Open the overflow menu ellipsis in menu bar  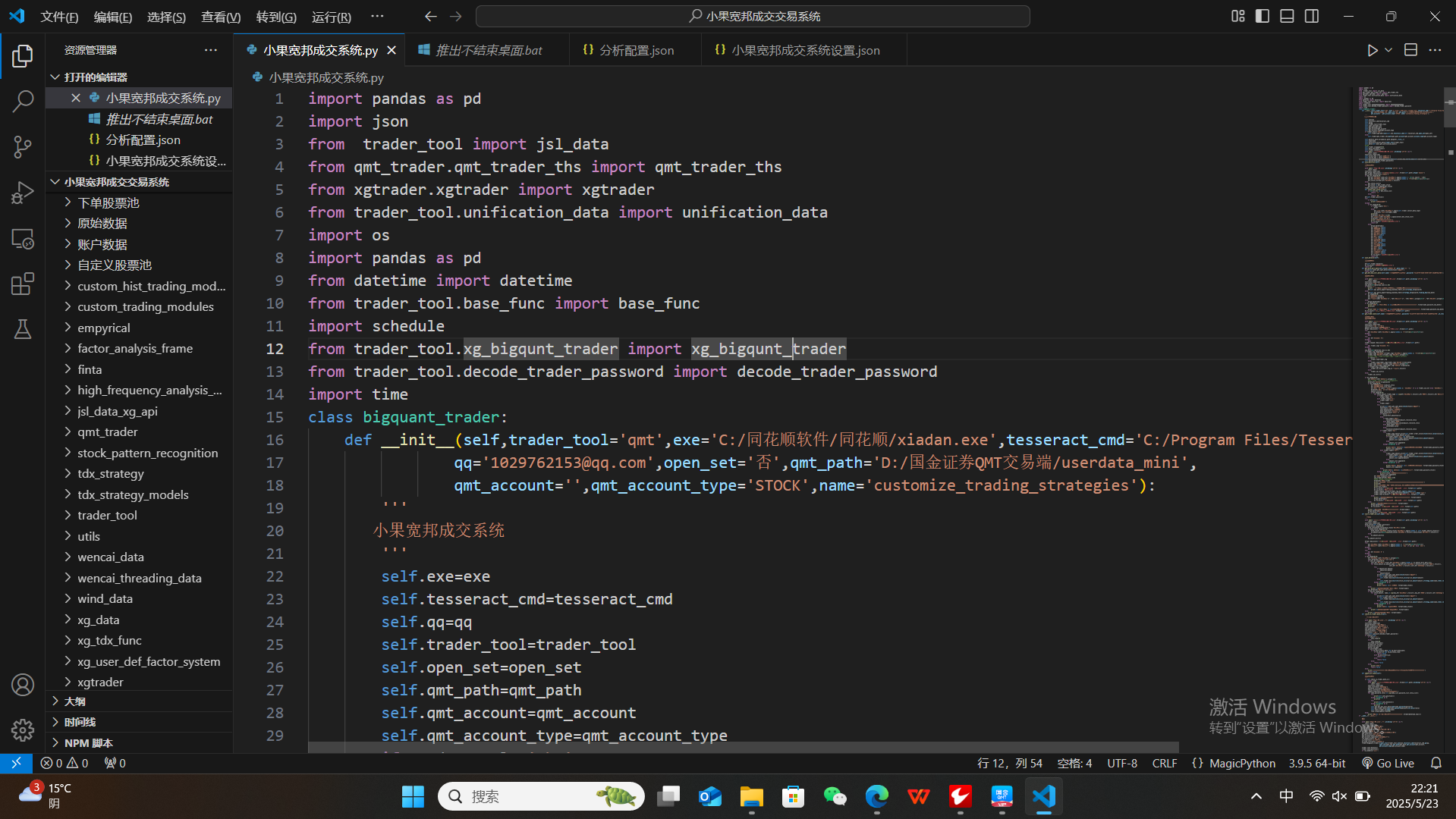377,16
